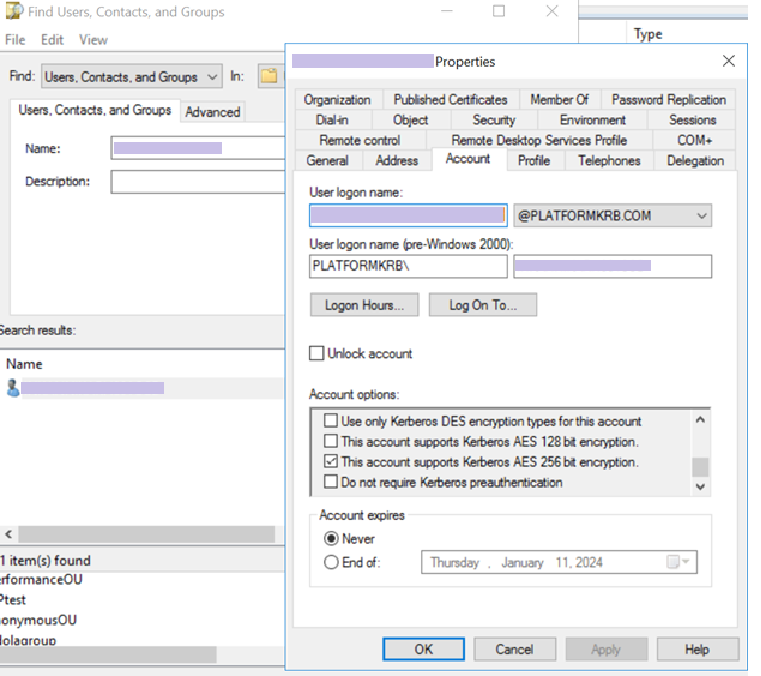This screenshot has width=761, height=676.
Task: Click the Find Users window title icon
Action: [x=14, y=11]
